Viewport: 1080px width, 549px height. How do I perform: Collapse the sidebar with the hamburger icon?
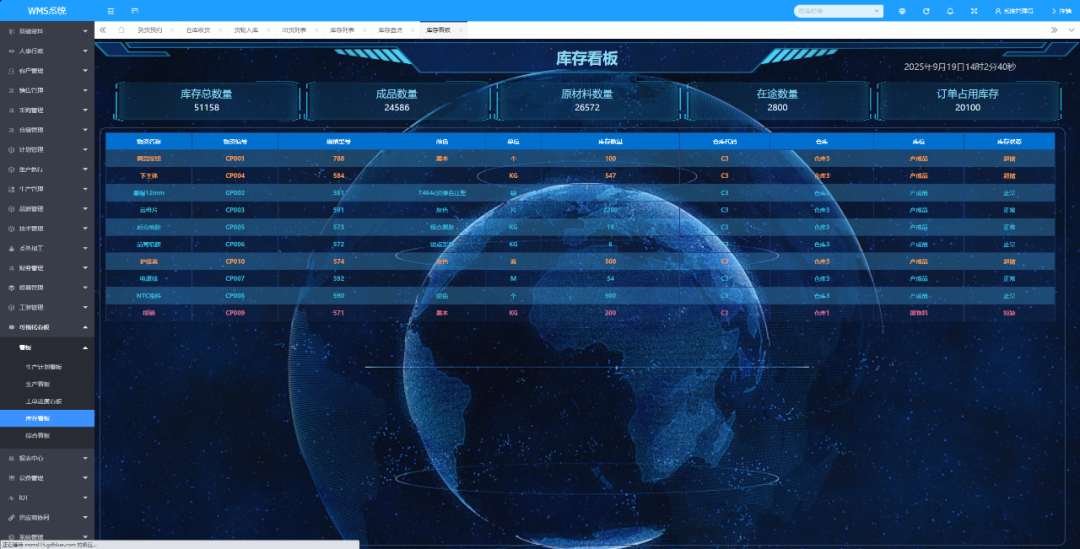coord(110,11)
